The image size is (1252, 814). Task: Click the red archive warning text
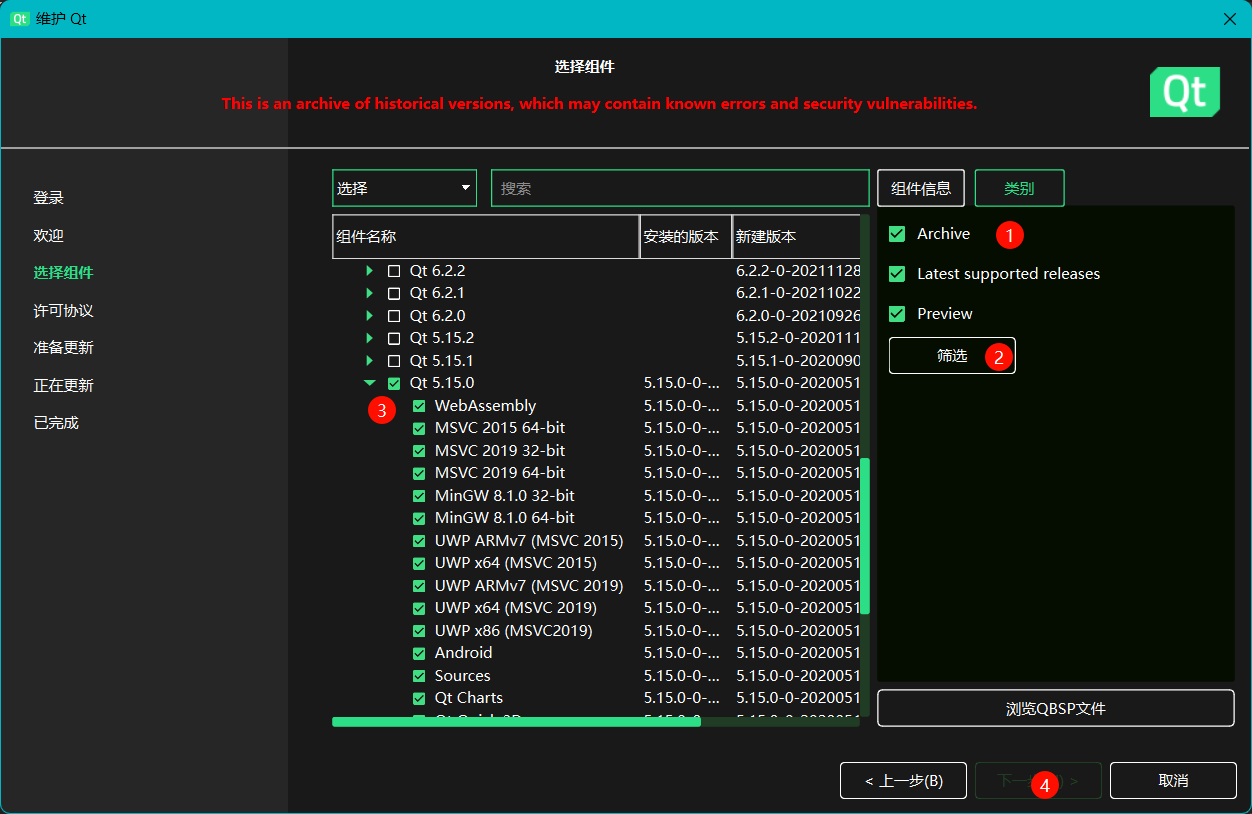point(599,103)
